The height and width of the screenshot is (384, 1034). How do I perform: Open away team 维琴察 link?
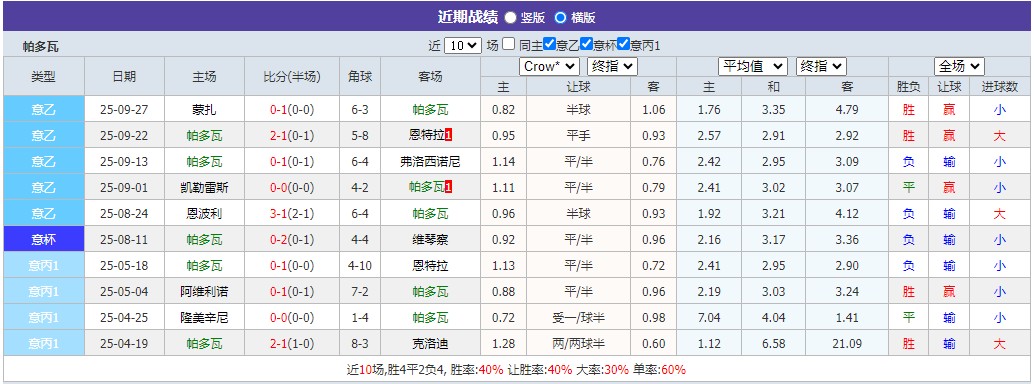pos(430,240)
